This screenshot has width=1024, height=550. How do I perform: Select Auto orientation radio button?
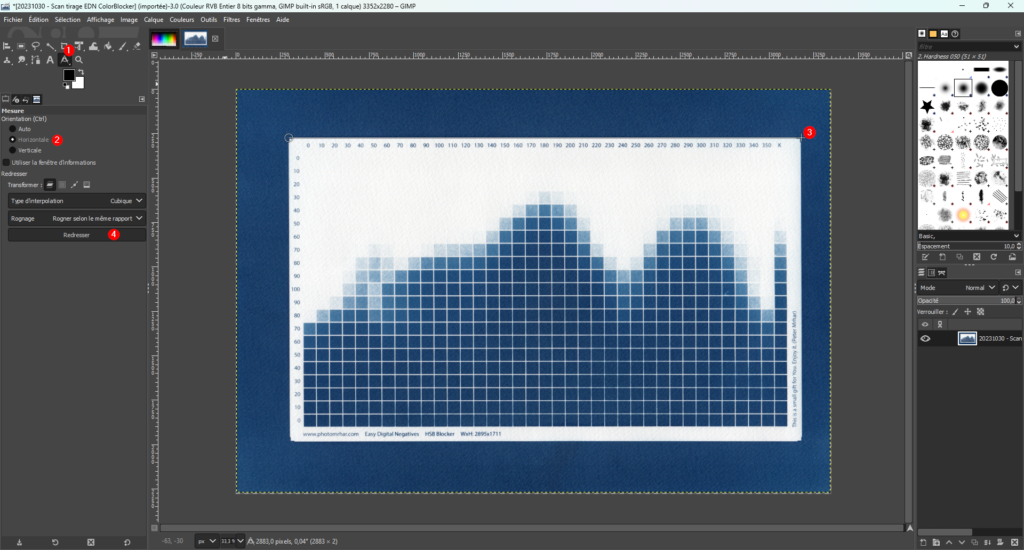(12, 129)
